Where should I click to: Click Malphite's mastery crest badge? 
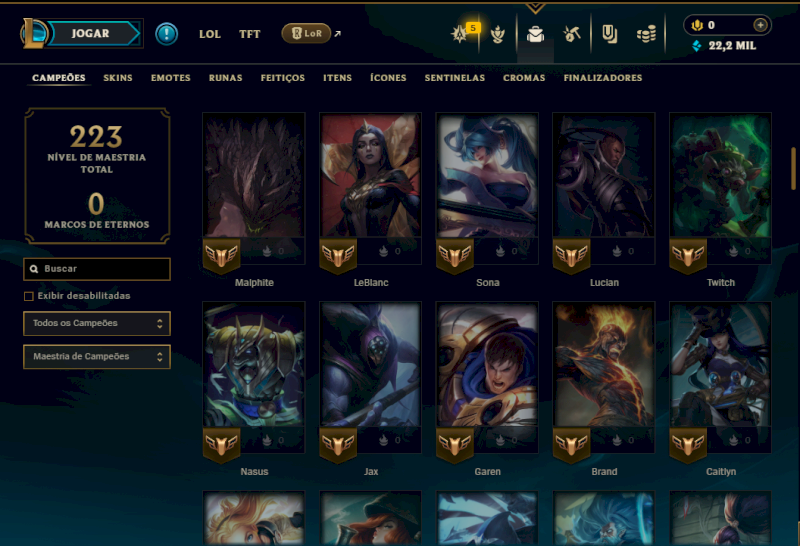tap(221, 255)
